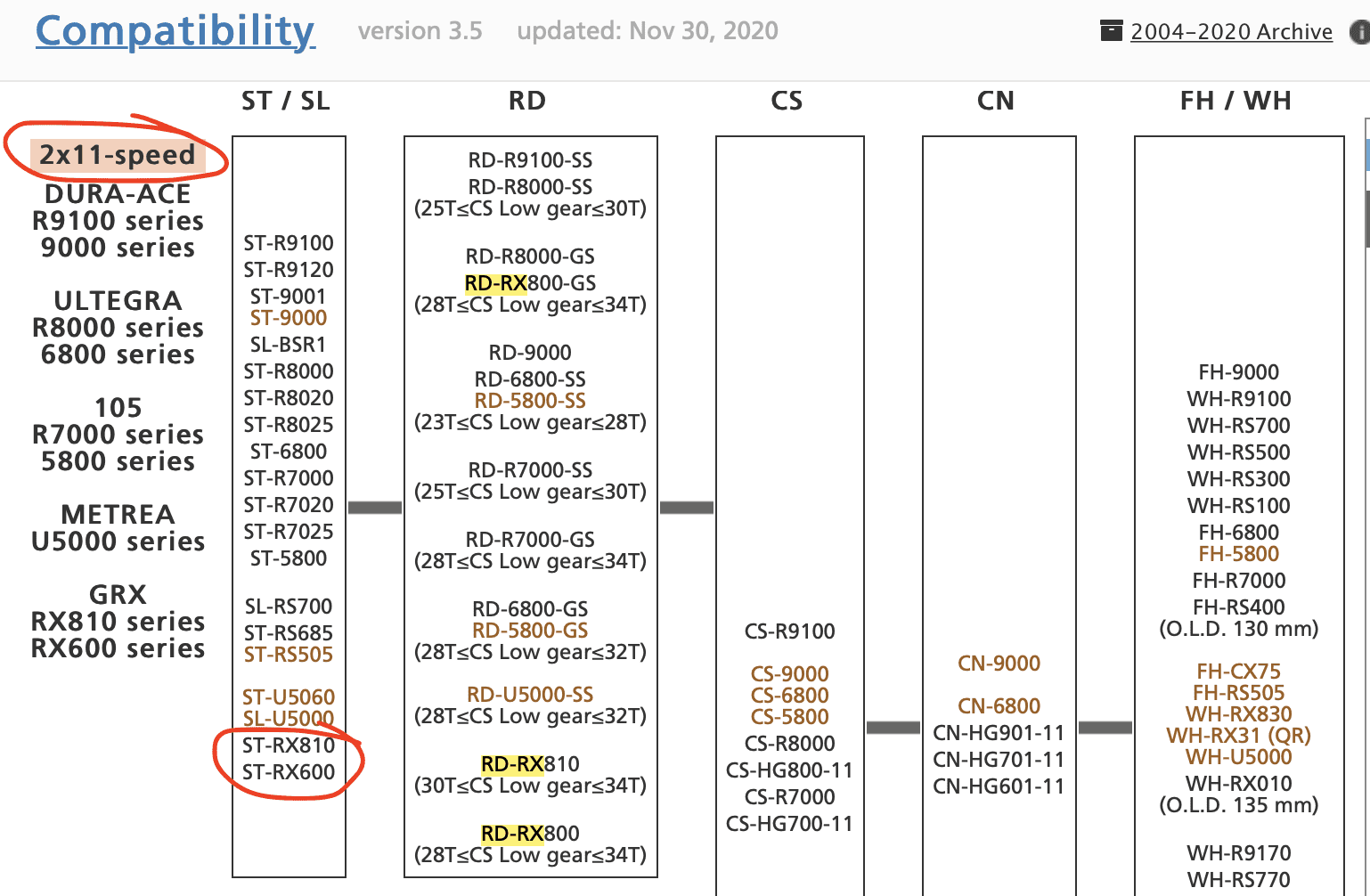Open the 2004–2020 Archive link

coord(1231,32)
